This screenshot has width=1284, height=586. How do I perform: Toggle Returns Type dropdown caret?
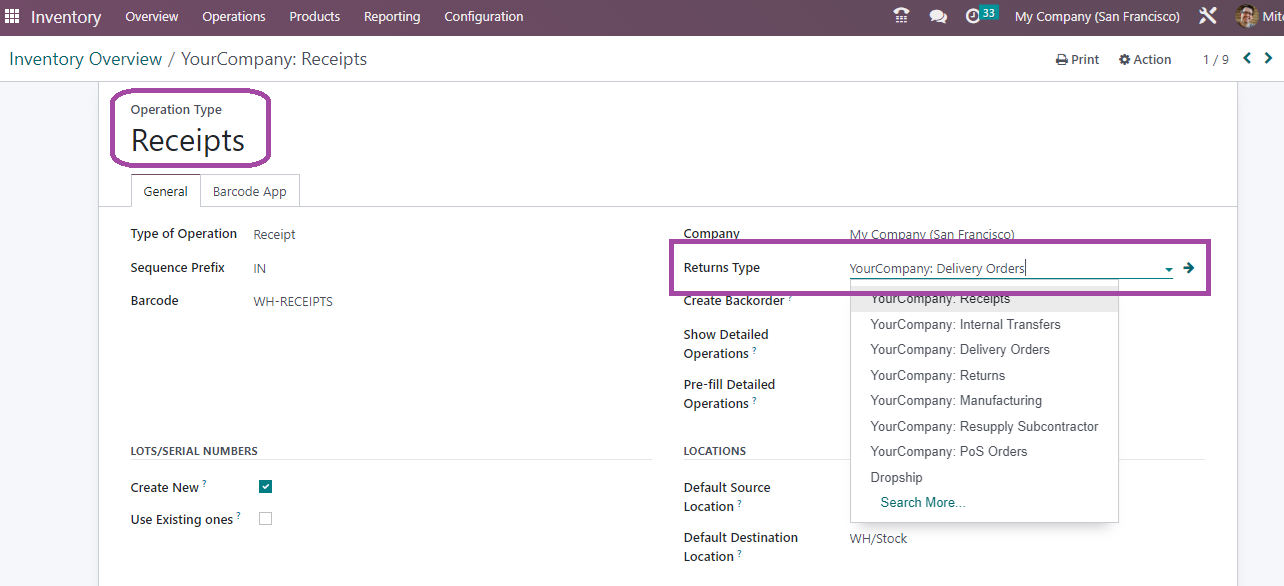coord(1168,269)
